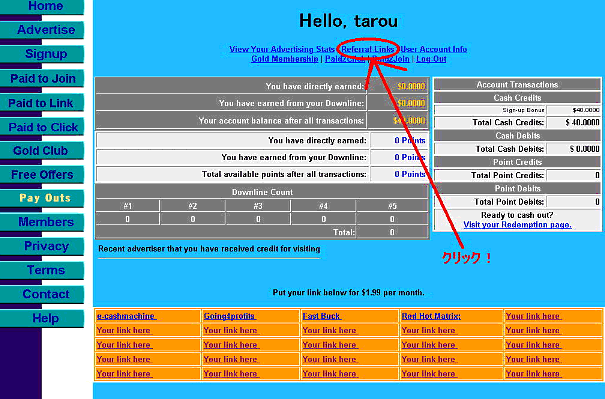Open the Help sidebar button
Viewport: 605px width, 399px height.
(42, 318)
